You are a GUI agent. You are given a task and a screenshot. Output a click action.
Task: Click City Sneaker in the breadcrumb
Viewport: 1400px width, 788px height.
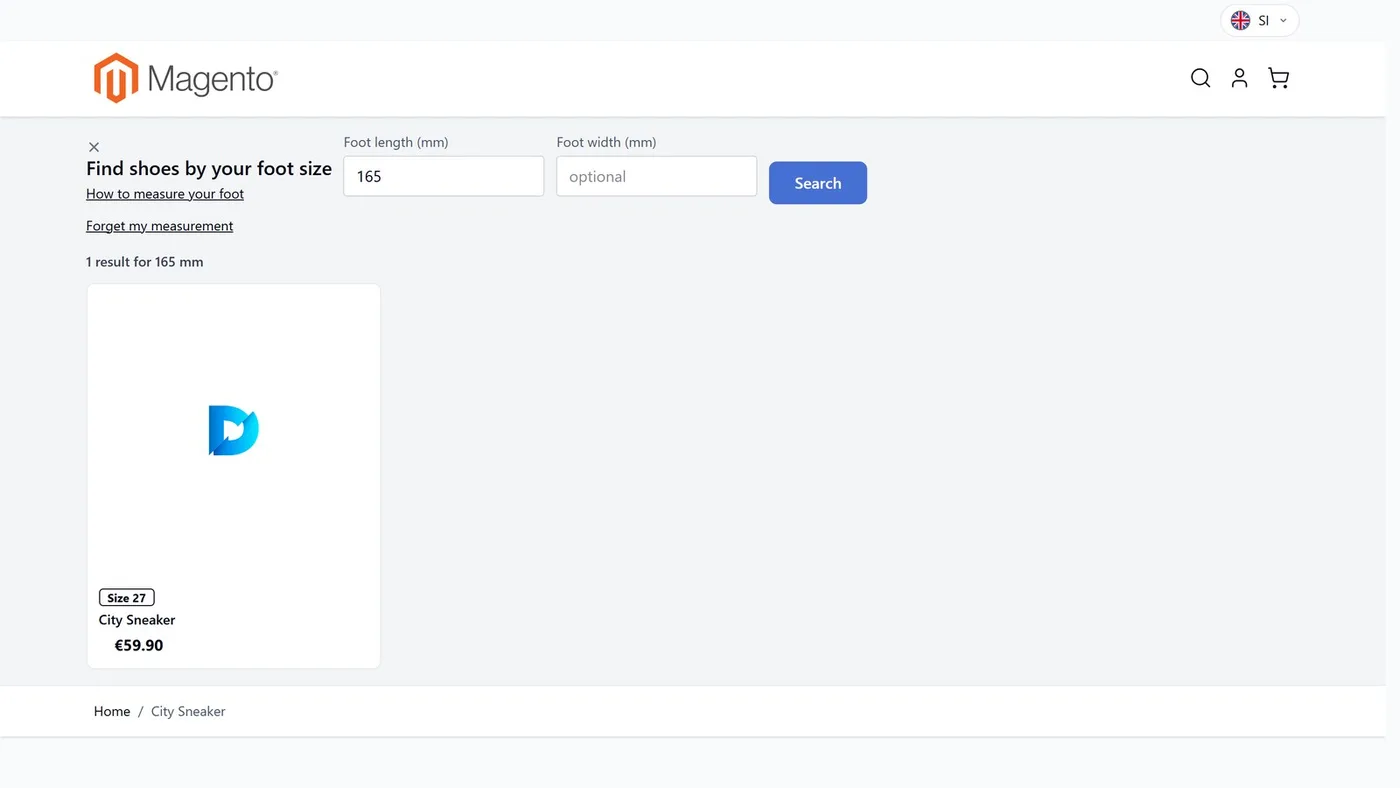pos(188,711)
